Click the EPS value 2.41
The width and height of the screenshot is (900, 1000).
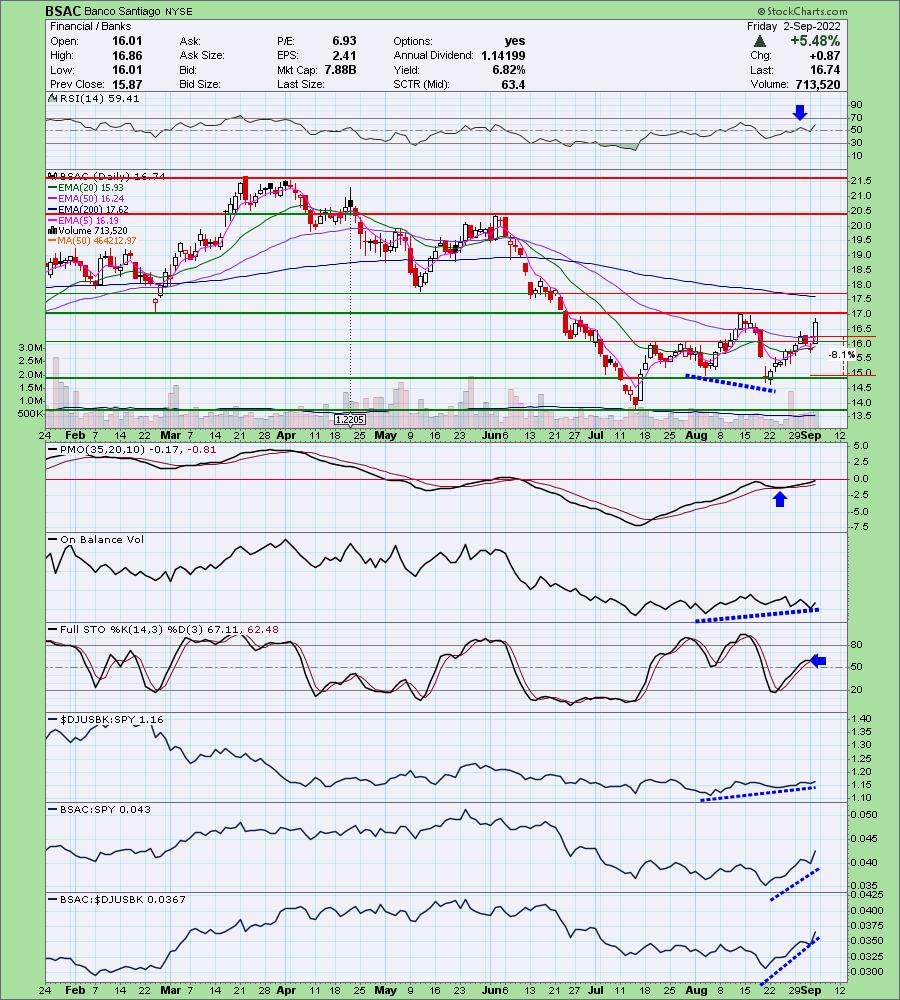[344, 55]
